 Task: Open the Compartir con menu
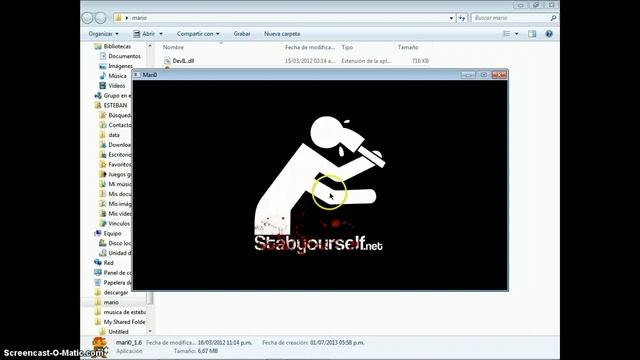(198, 34)
